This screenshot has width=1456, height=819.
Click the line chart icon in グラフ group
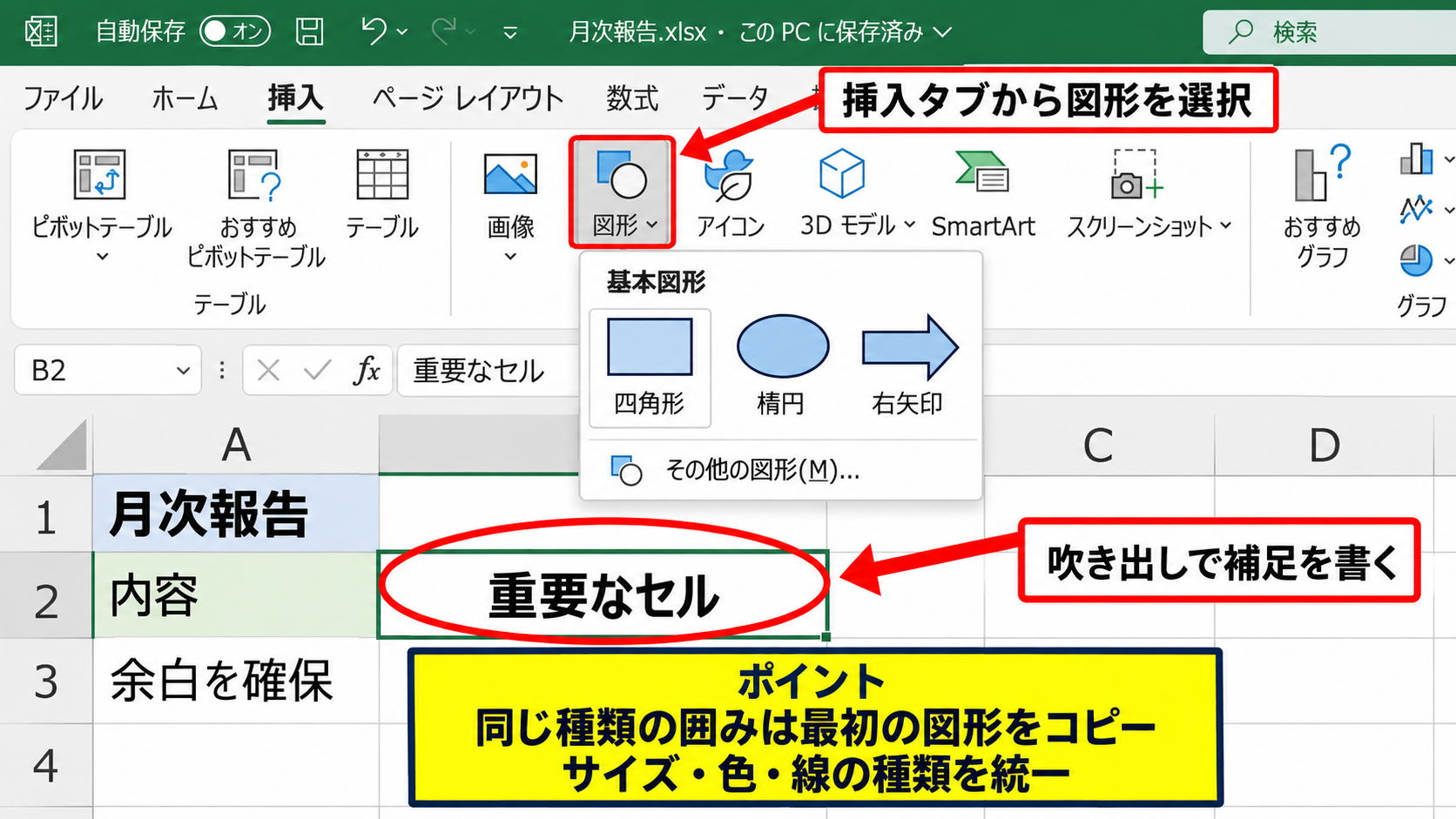(x=1417, y=209)
